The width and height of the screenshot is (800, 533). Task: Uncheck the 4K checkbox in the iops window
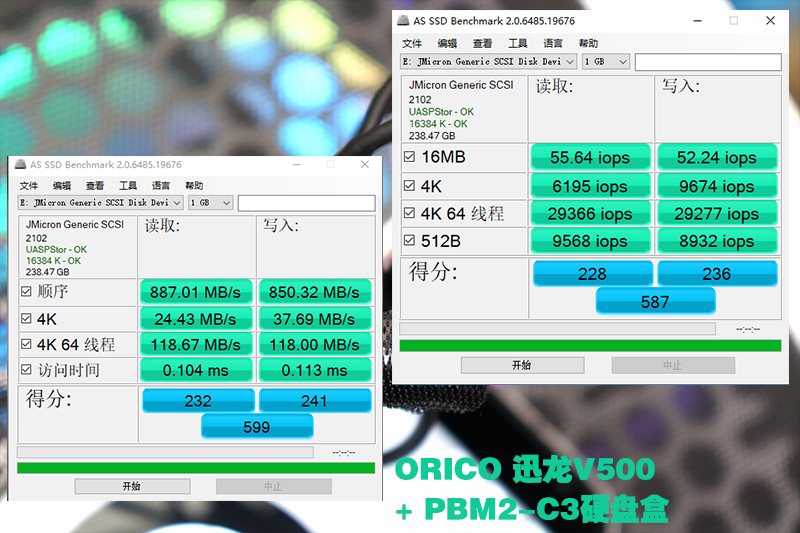click(x=409, y=186)
